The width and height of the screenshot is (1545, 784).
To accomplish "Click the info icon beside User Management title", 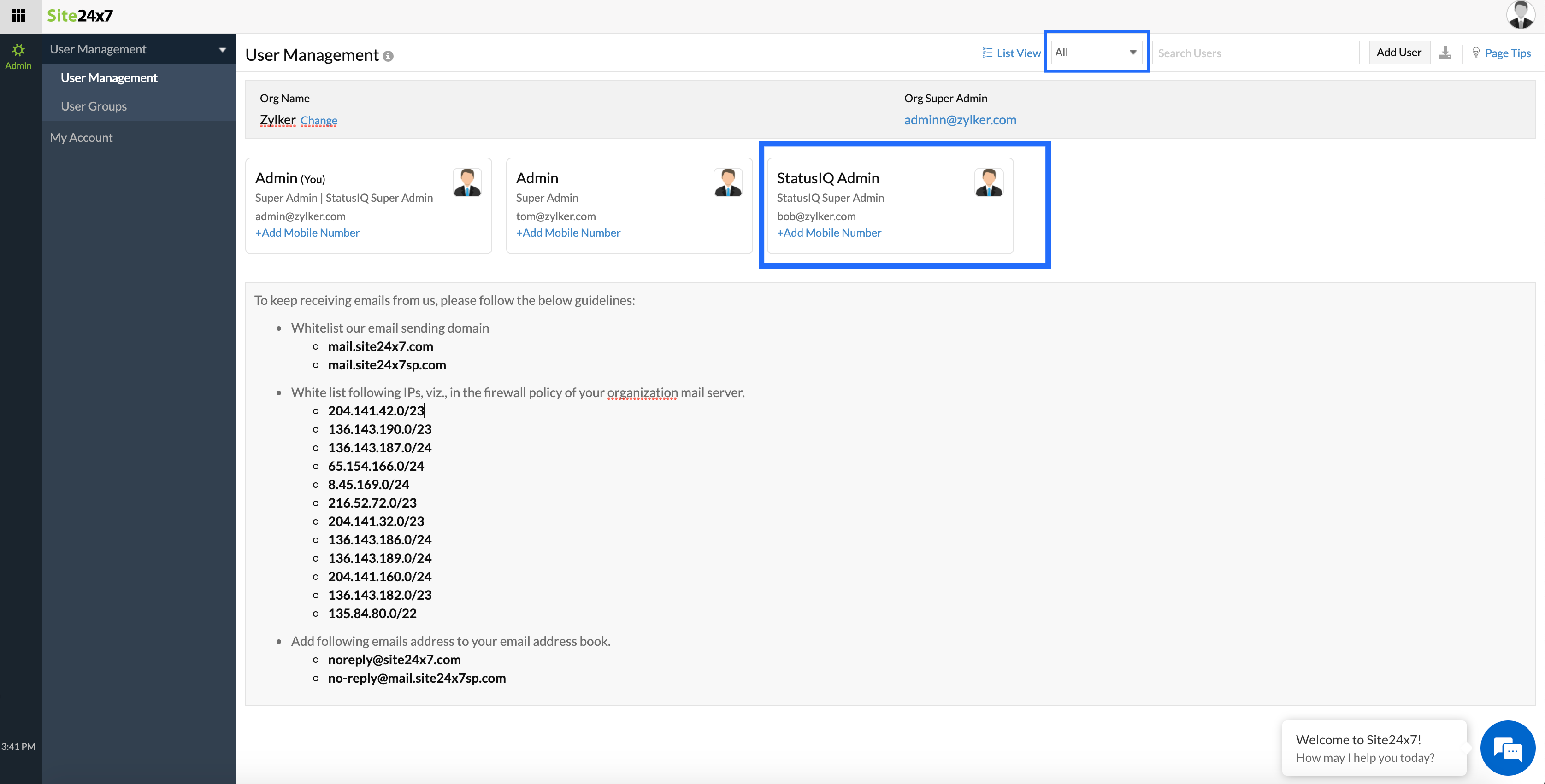I will coord(388,56).
